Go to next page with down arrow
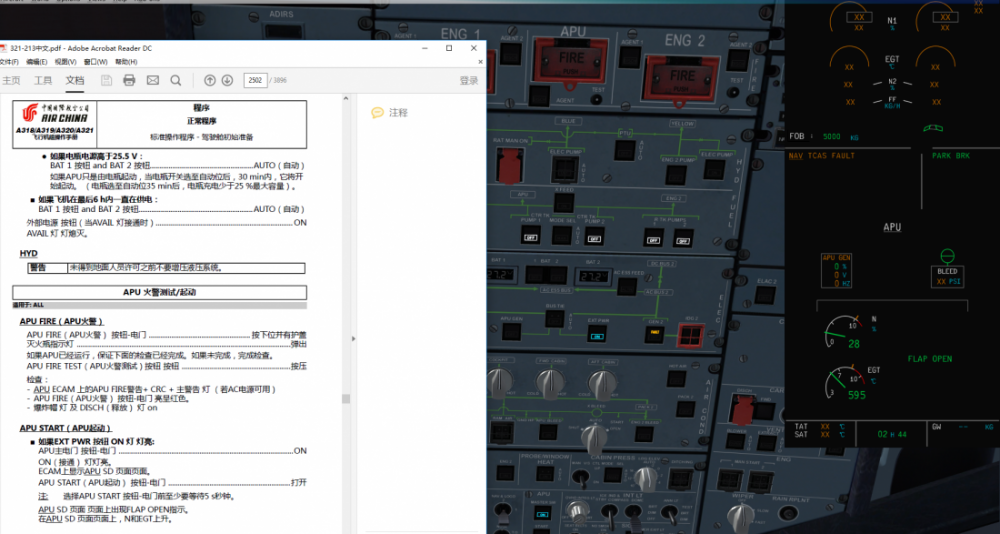The width and height of the screenshot is (1000, 534). click(x=227, y=80)
